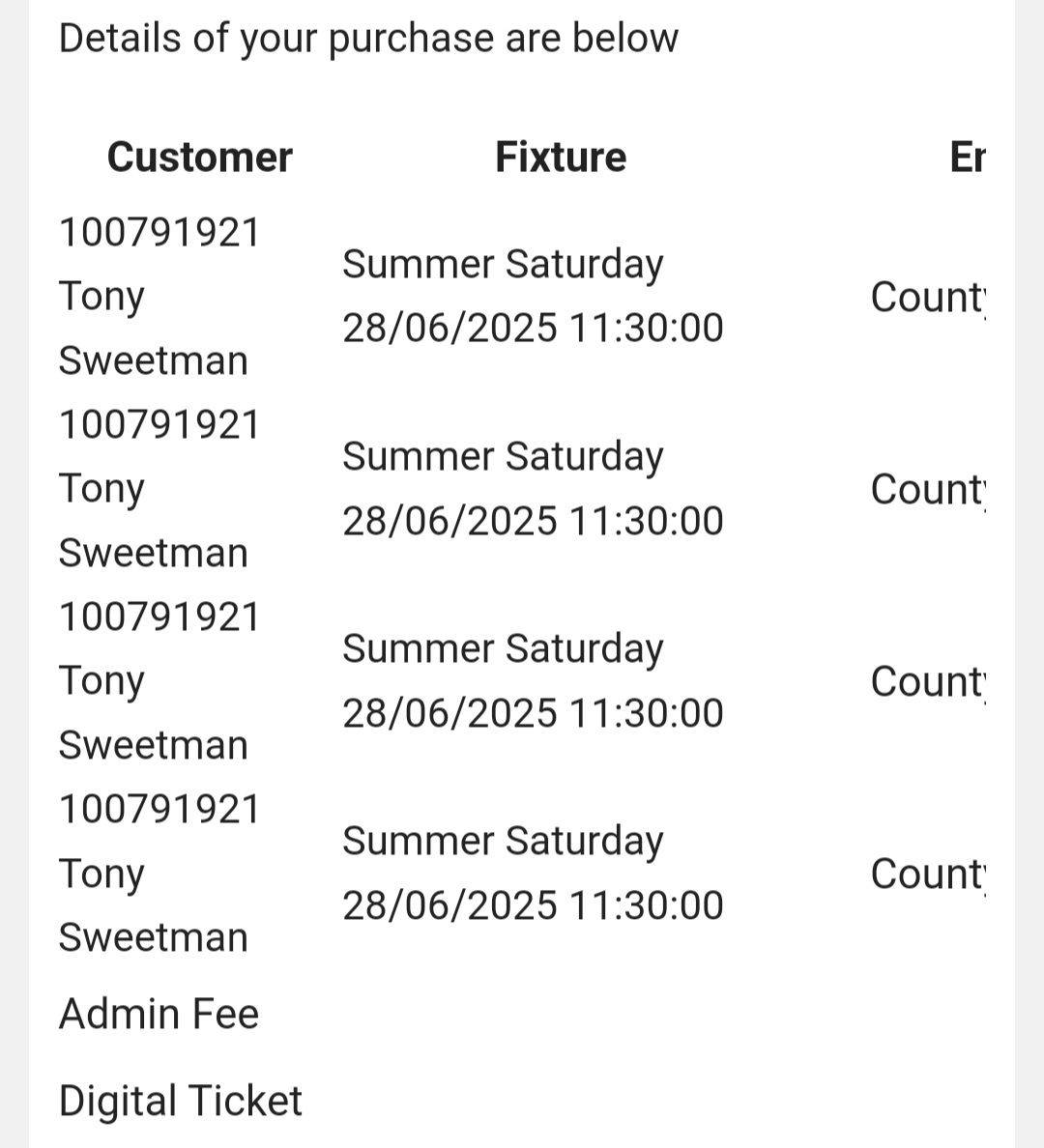
Task: Click Tony in the first row
Action: [x=101, y=298]
